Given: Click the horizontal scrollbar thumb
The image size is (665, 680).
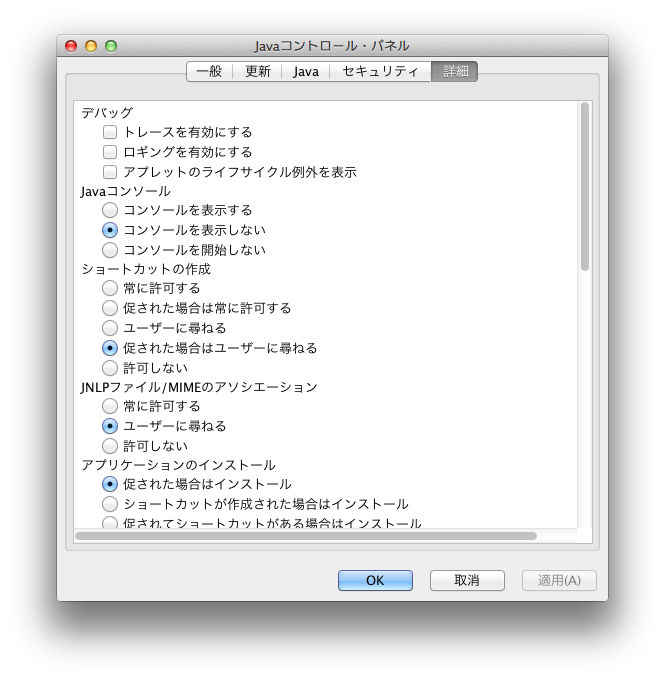Looking at the screenshot, I should point(306,536).
